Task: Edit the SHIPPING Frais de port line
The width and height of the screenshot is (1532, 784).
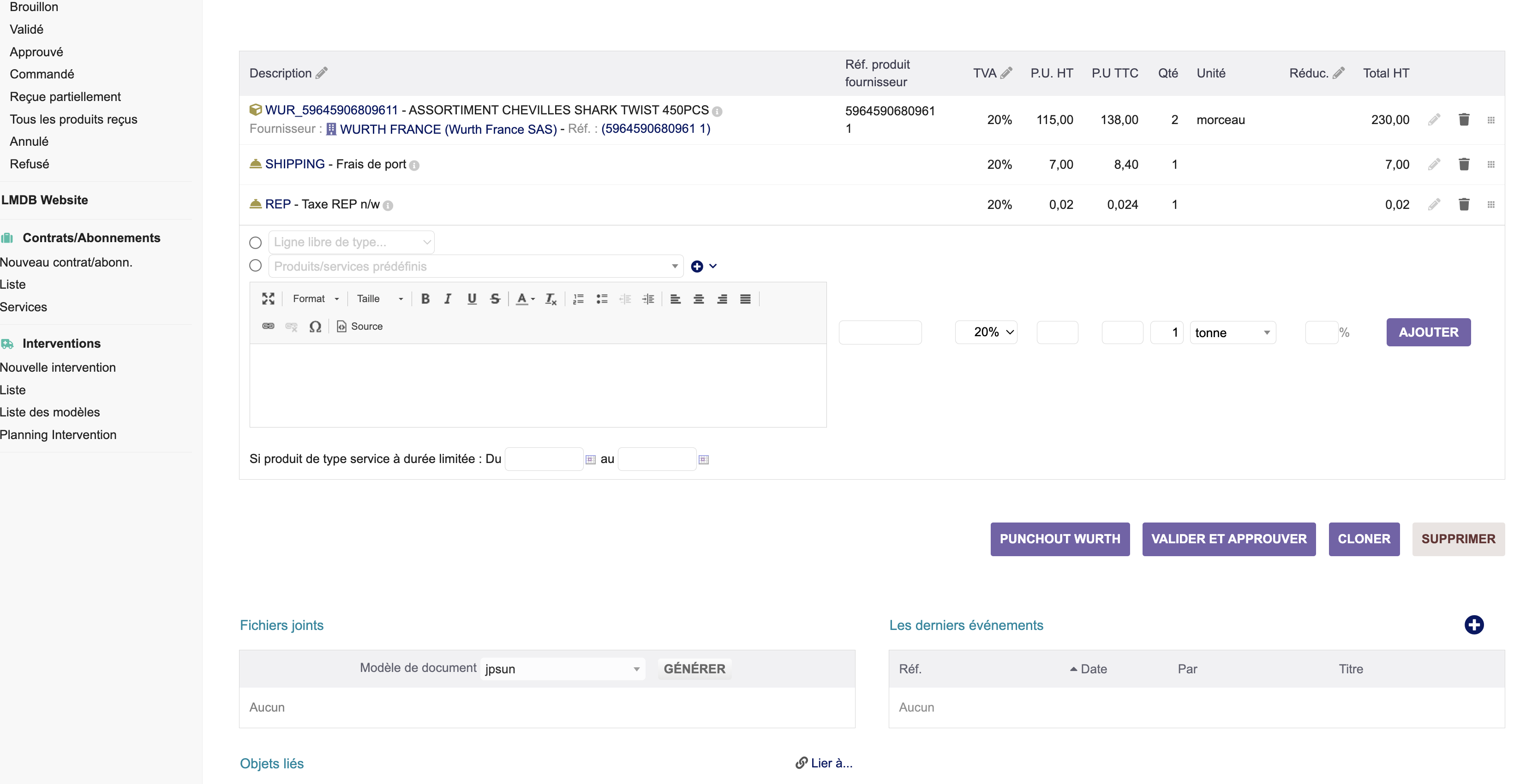Action: (x=1434, y=165)
